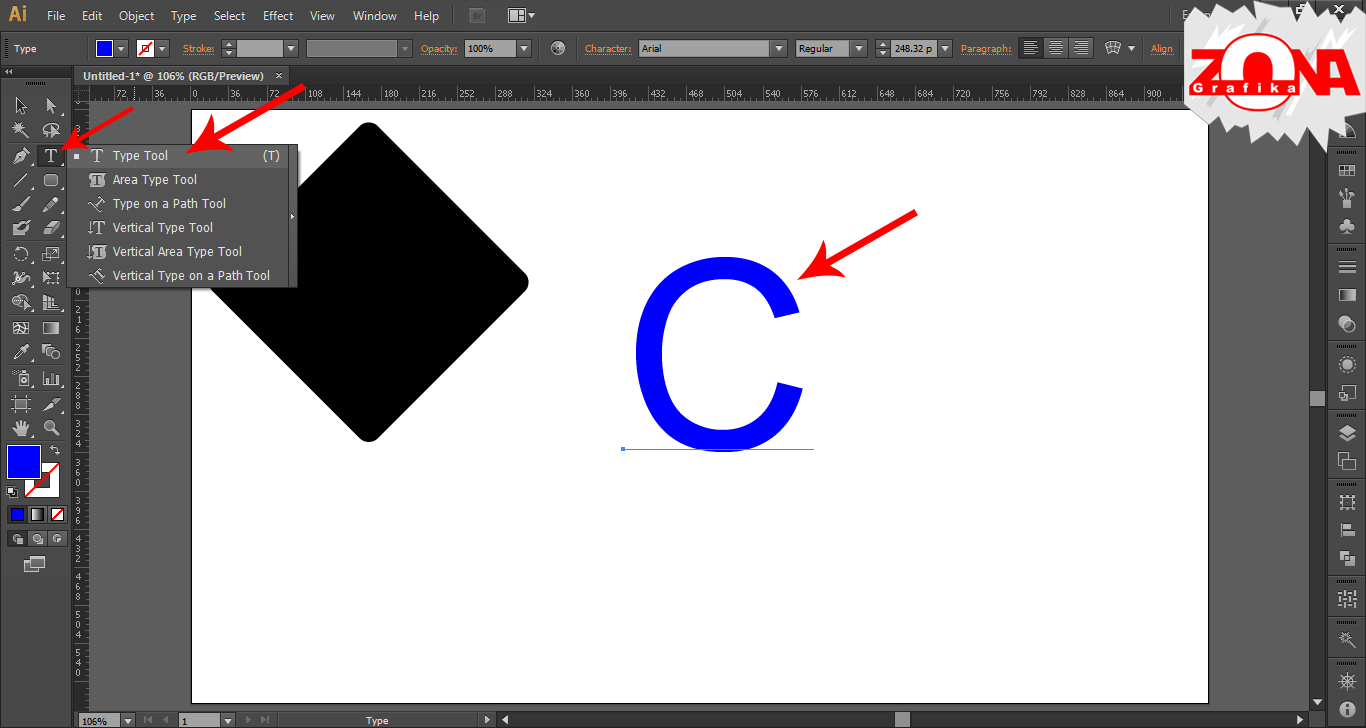Enable Draw Behind mode
Viewport: 1366px width, 728px height.
(37, 539)
